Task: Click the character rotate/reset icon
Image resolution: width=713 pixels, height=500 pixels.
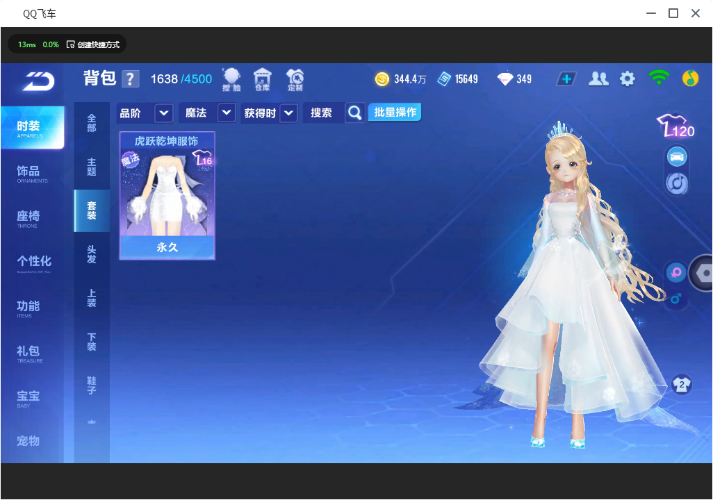Action: click(677, 184)
